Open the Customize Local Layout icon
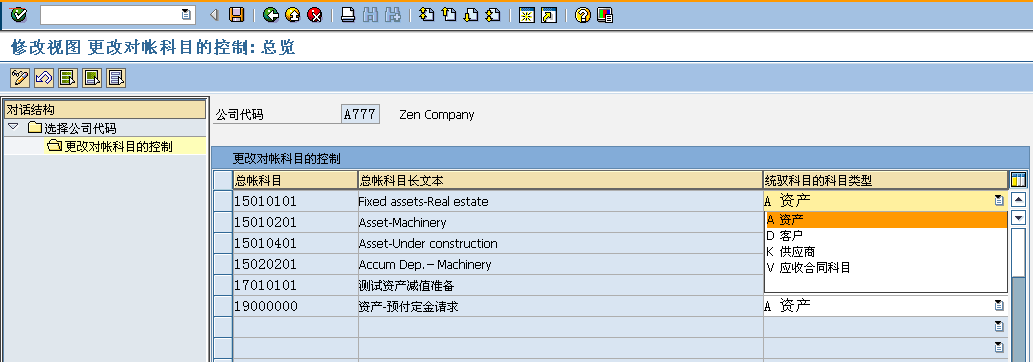This screenshot has width=1033, height=362. (605, 15)
